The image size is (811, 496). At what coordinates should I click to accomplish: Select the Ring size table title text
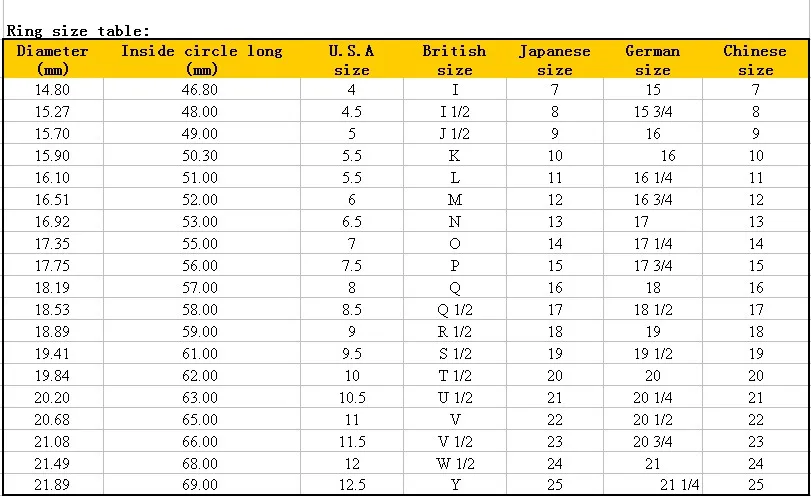[x=78, y=31]
